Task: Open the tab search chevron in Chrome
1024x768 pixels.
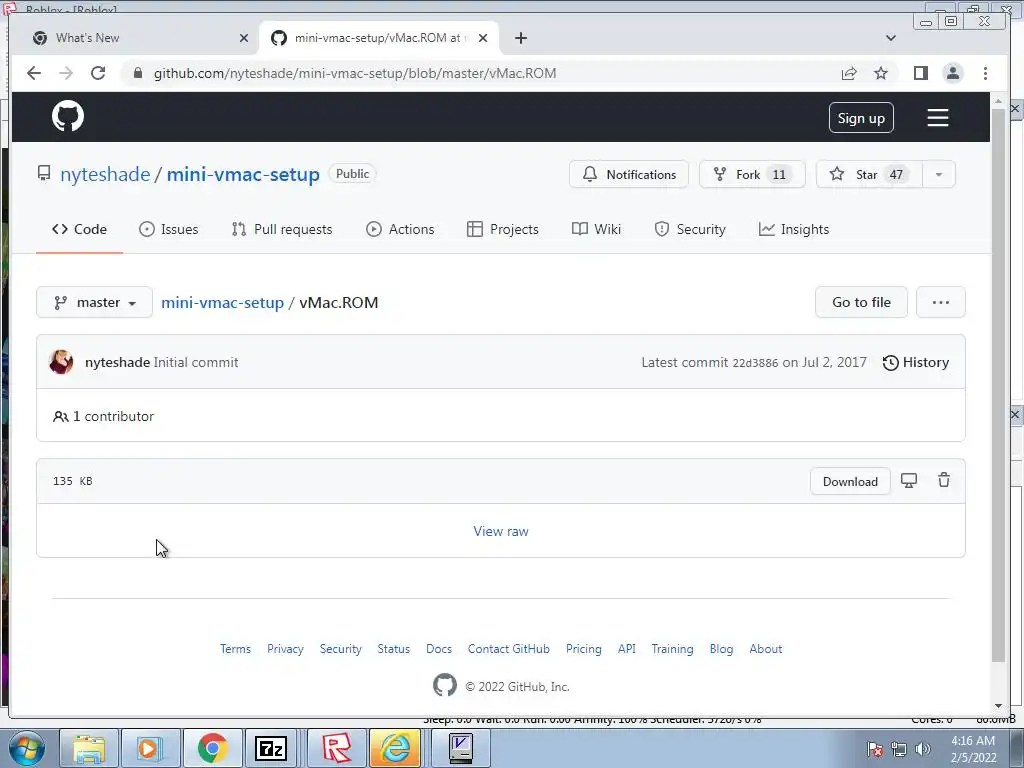Action: [891, 38]
